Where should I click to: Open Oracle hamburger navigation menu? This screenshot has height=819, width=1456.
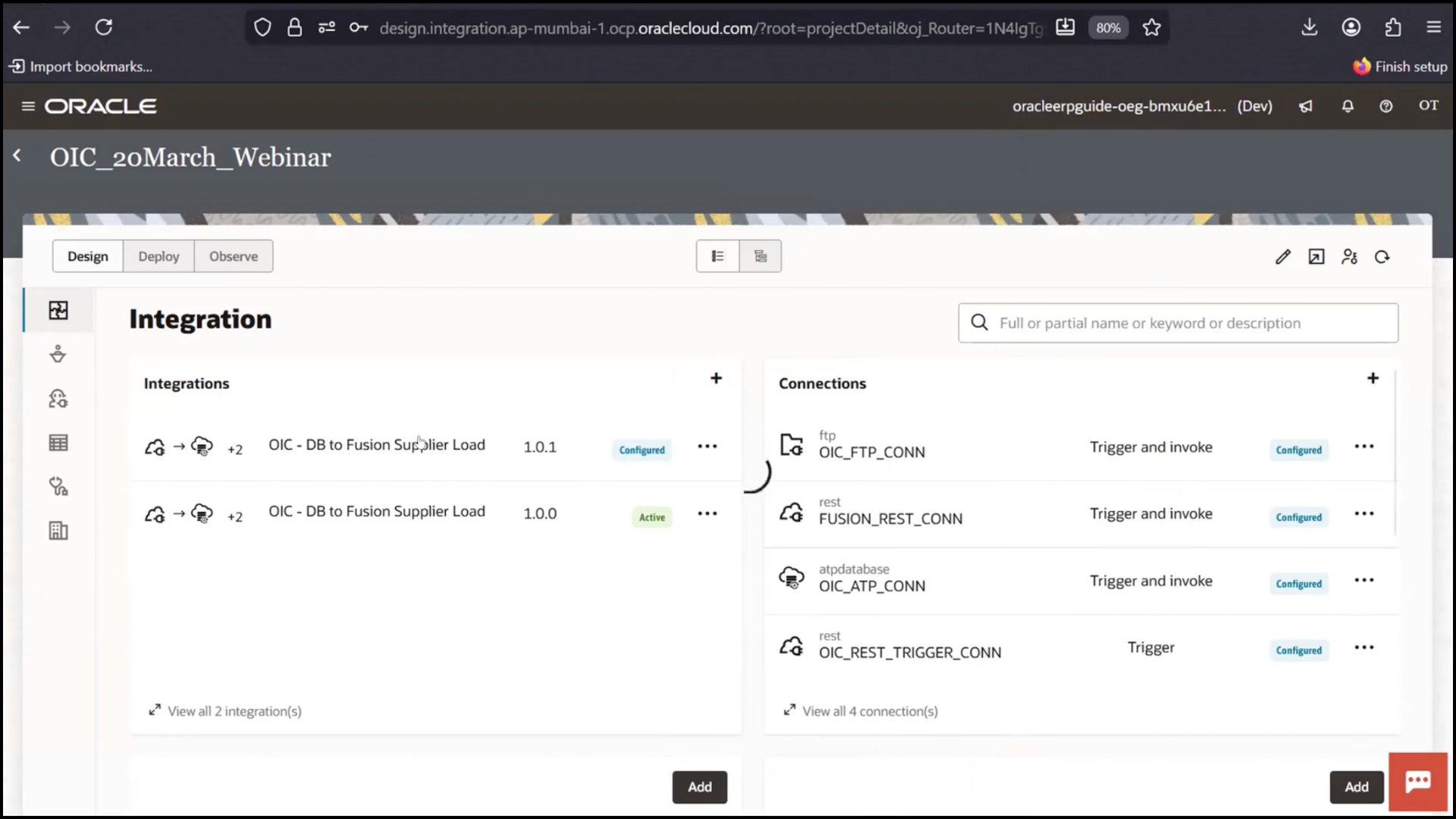28,106
